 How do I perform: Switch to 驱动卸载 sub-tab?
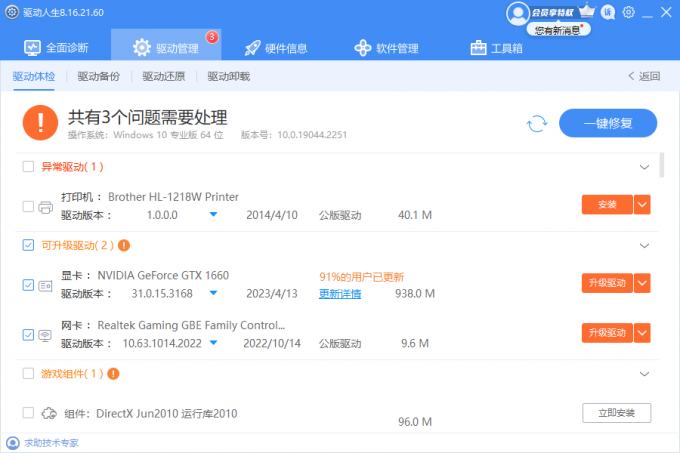(x=229, y=76)
